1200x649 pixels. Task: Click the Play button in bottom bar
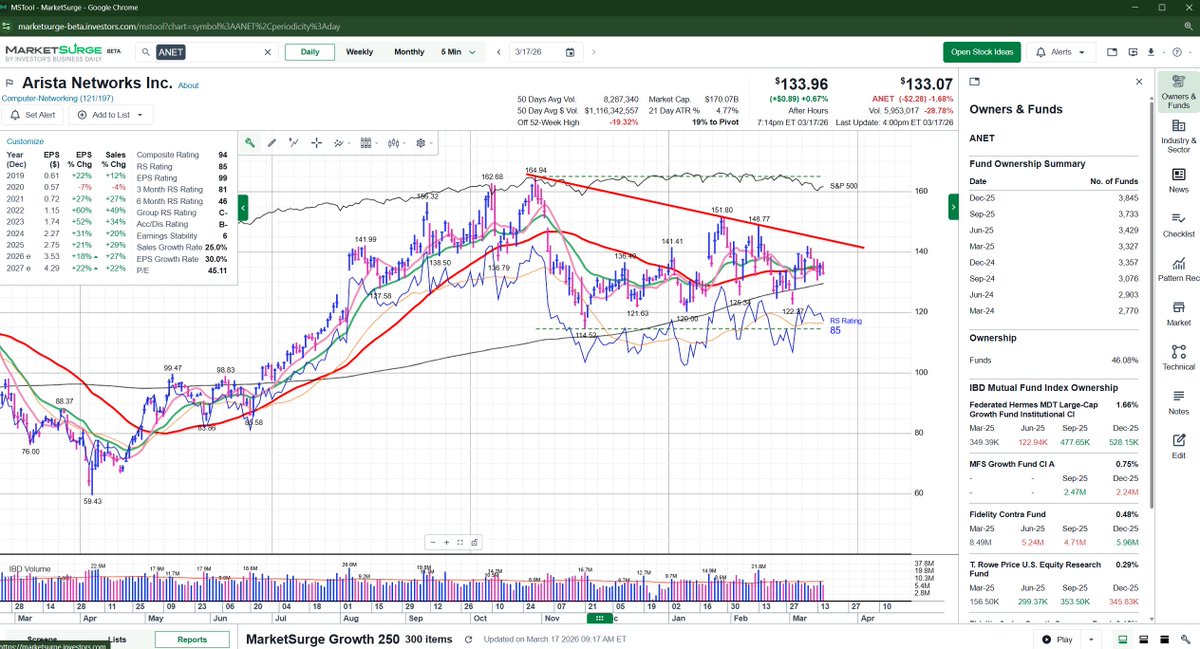[1058, 640]
